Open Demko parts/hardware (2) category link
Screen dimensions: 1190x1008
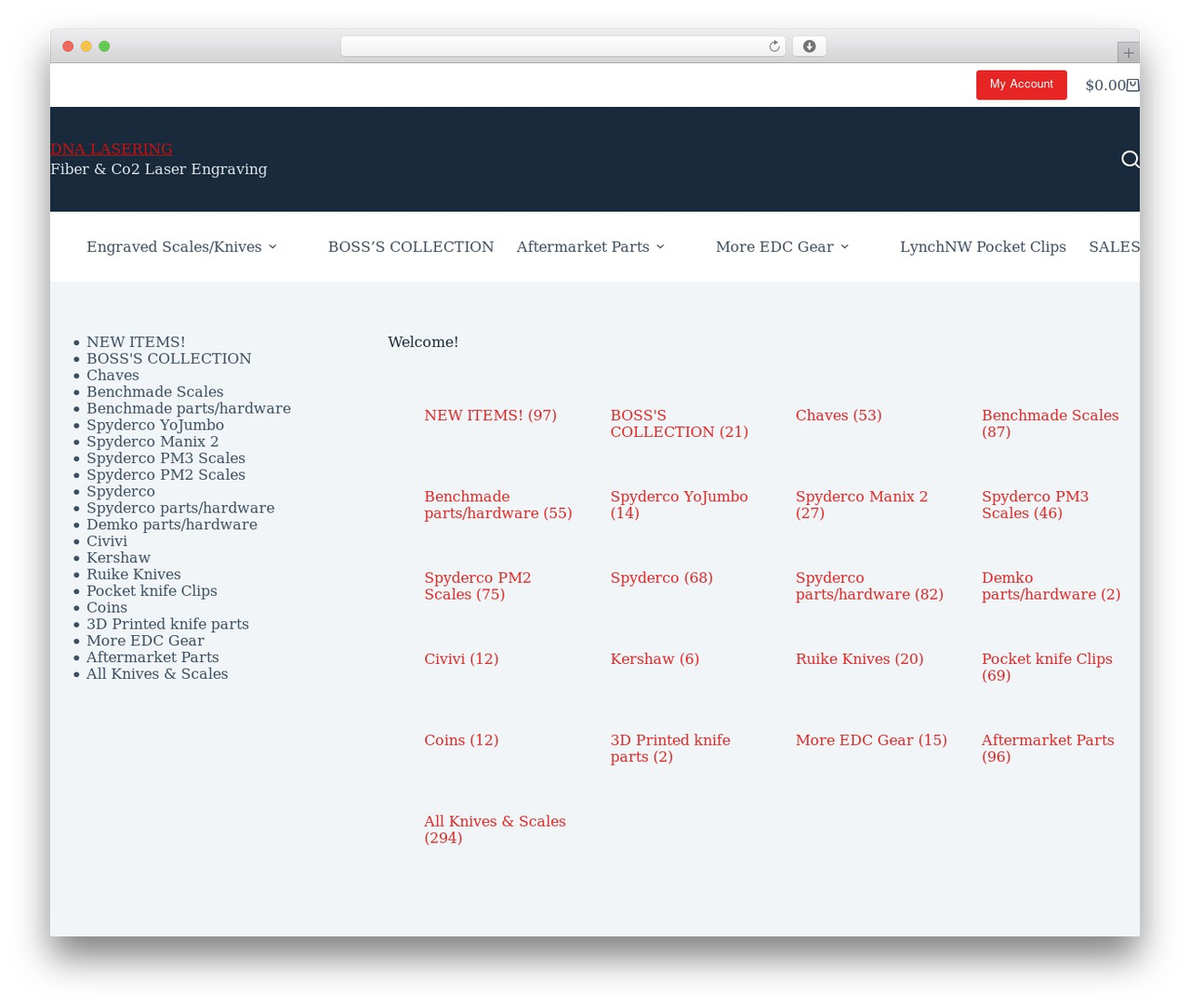pos(1051,586)
